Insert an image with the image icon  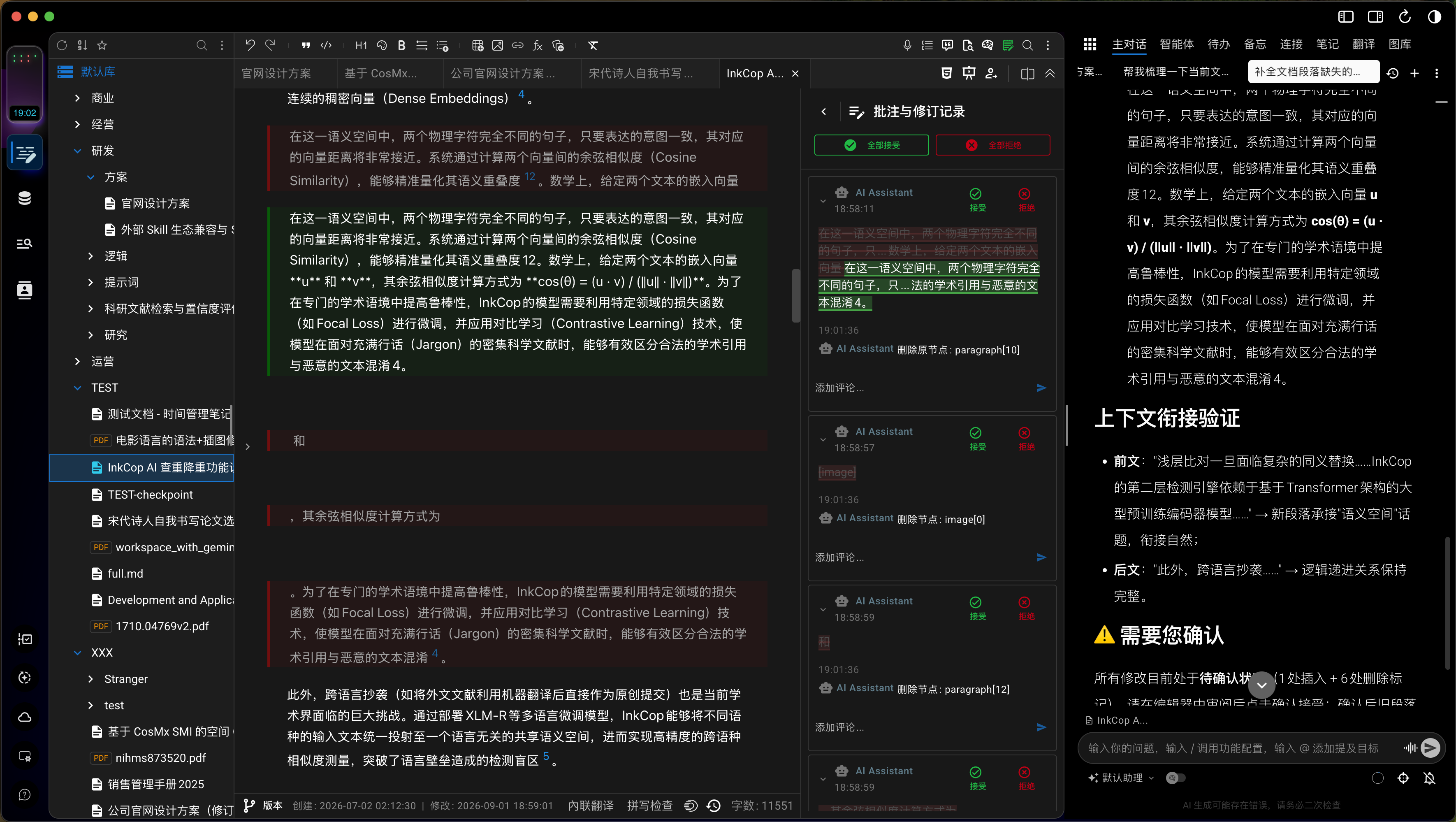point(497,45)
